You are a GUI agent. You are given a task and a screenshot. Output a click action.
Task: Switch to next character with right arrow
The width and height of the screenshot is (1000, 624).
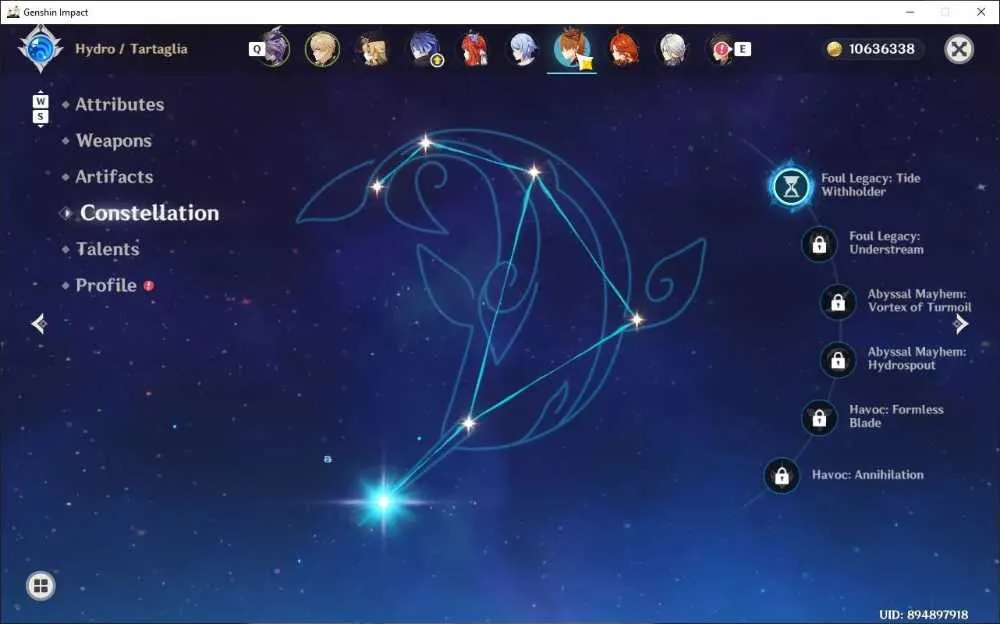960,323
